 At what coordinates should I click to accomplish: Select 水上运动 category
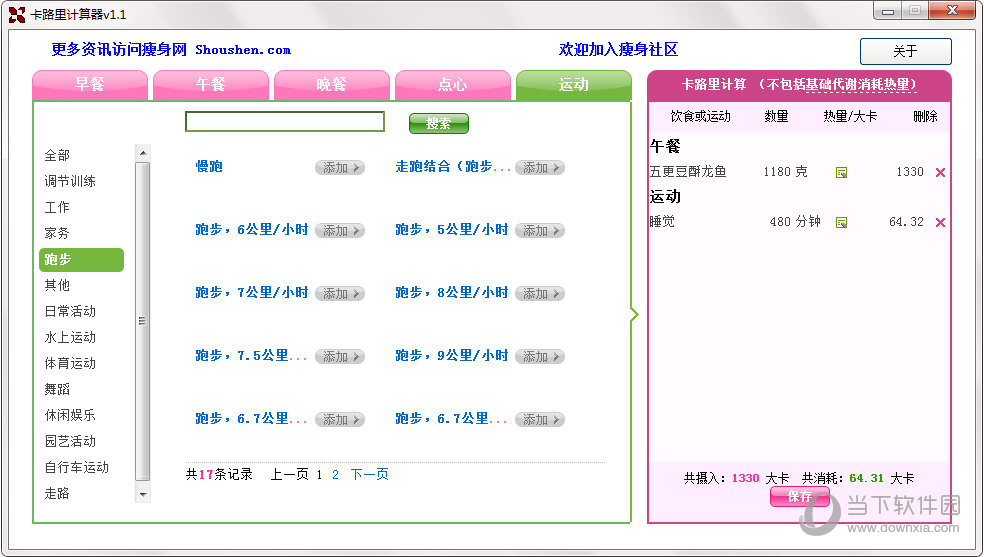70,337
